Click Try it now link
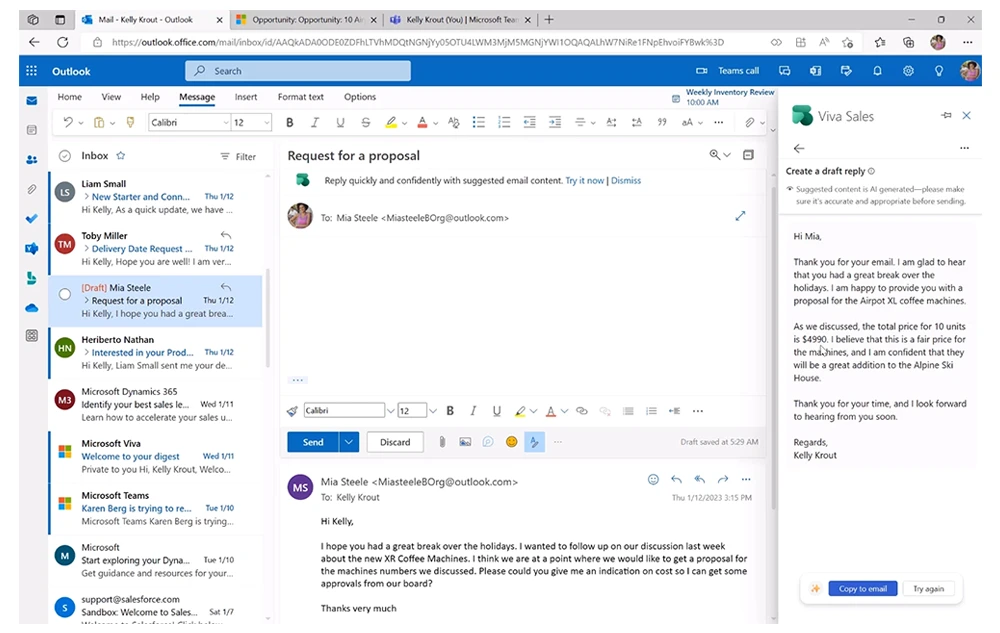 584,180
